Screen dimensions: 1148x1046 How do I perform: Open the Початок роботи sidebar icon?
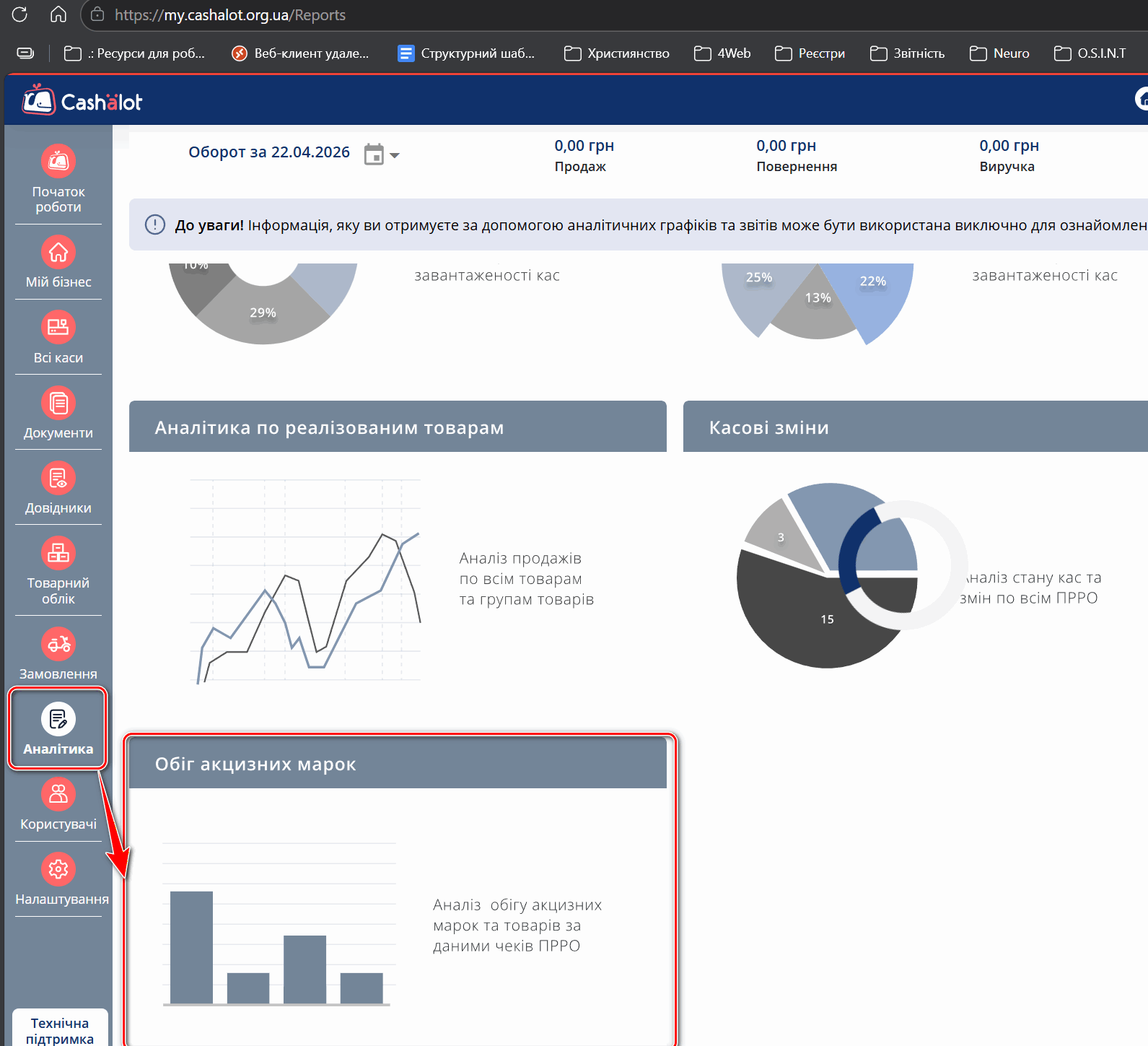coord(58,161)
